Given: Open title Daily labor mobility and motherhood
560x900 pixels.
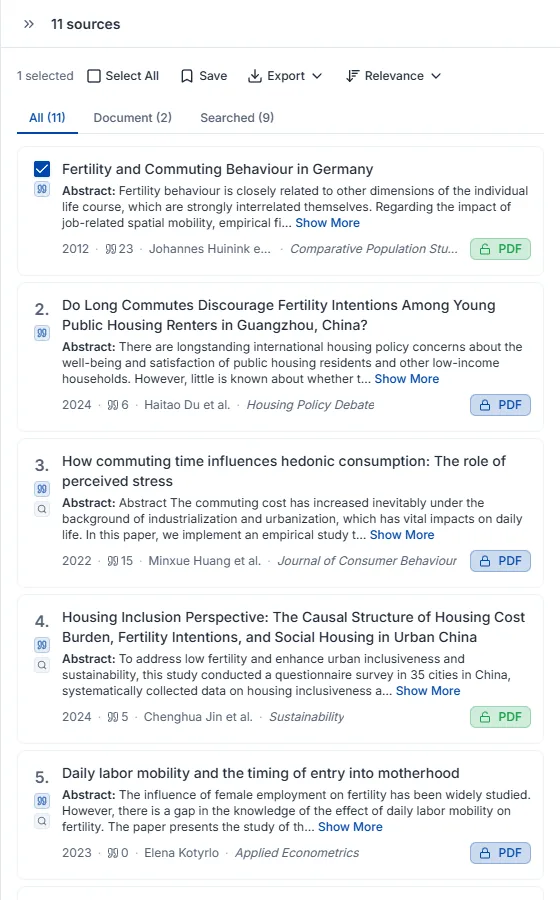Looking at the screenshot, I should pyautogui.click(x=260, y=773).
